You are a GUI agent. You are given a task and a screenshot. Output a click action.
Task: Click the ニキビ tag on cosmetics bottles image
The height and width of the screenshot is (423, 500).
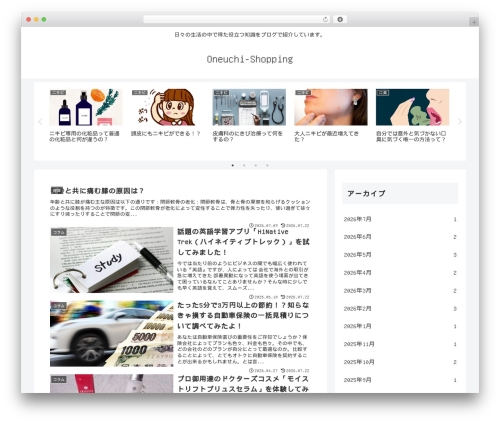[58, 92]
